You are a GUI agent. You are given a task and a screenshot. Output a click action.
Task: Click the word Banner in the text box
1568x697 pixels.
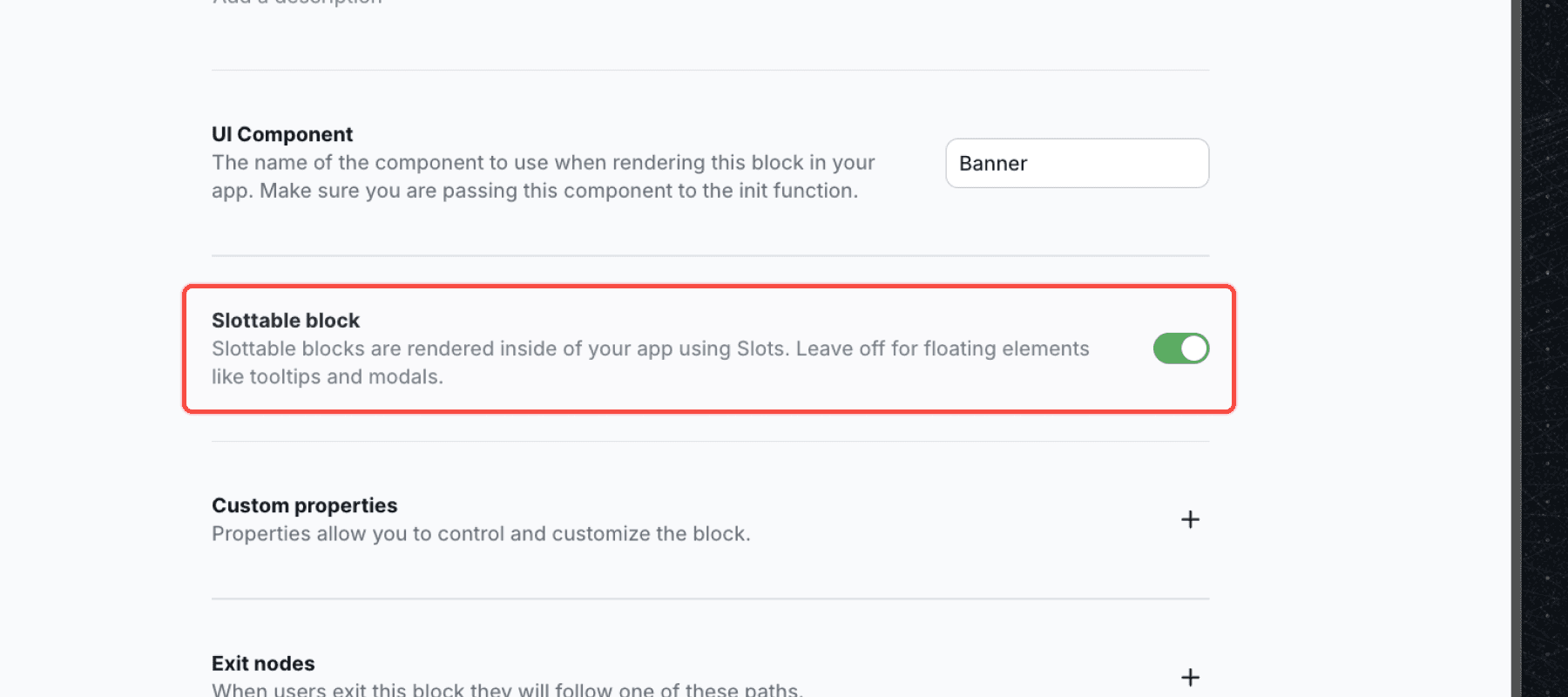993,164
